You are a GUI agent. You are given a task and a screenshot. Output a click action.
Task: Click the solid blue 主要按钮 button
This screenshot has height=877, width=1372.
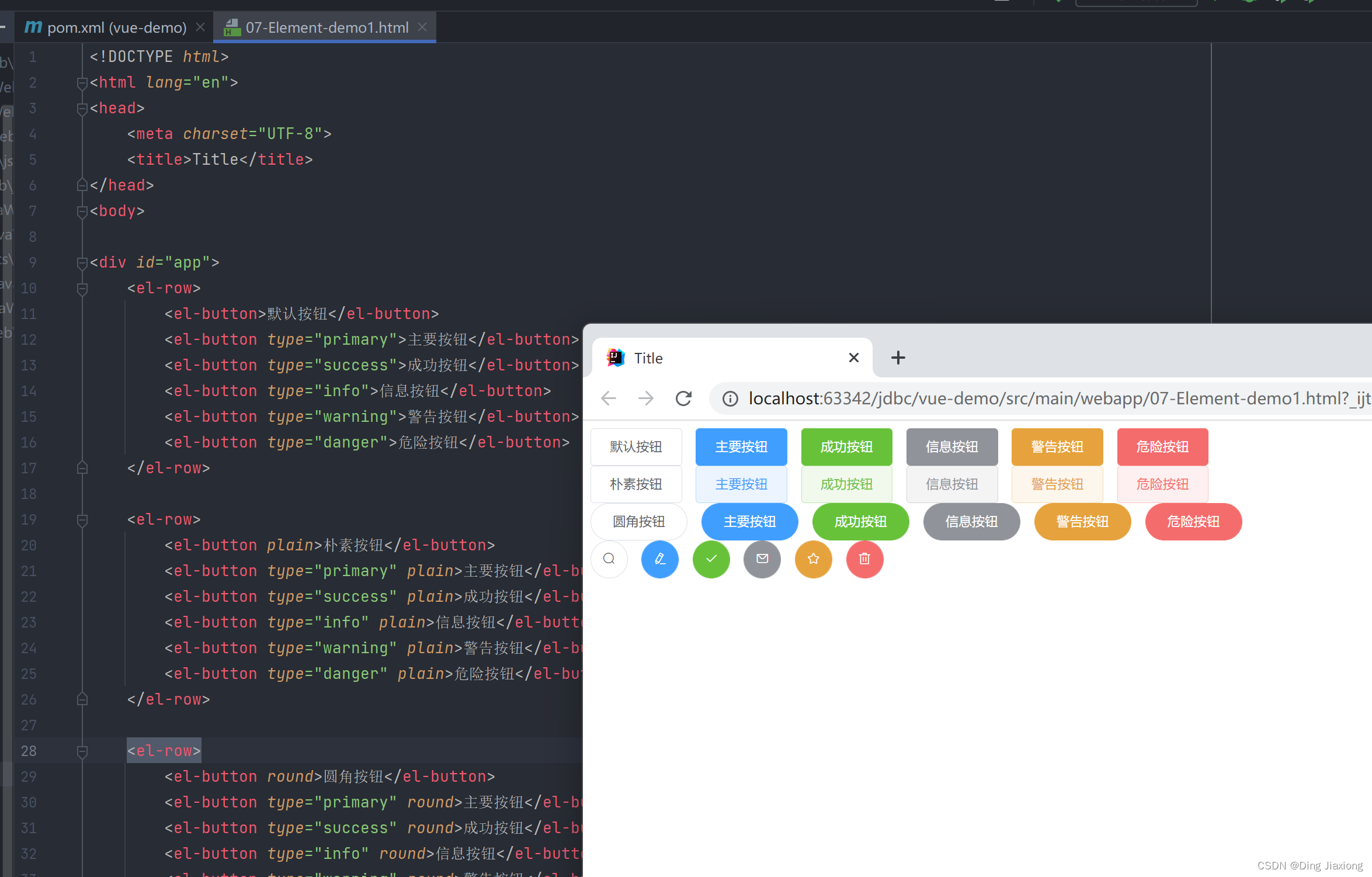741,447
